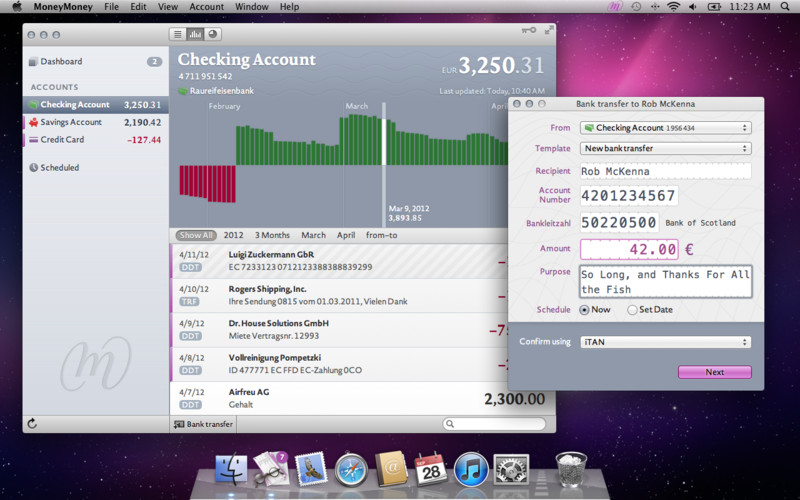Launch iTunes from the Dock
The image size is (800, 500).
pyautogui.click(x=471, y=469)
